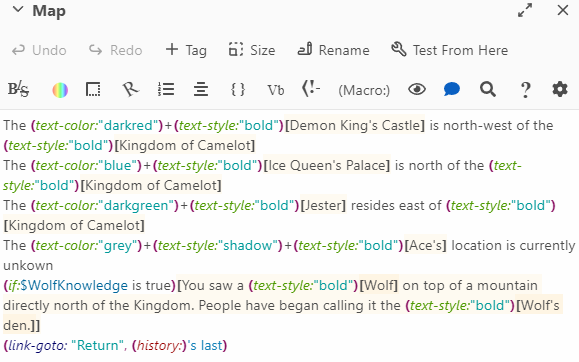Image resolution: width=579 pixels, height=362 pixels.
Task: Collapse the Map passage chevron
Action: [x=18, y=10]
